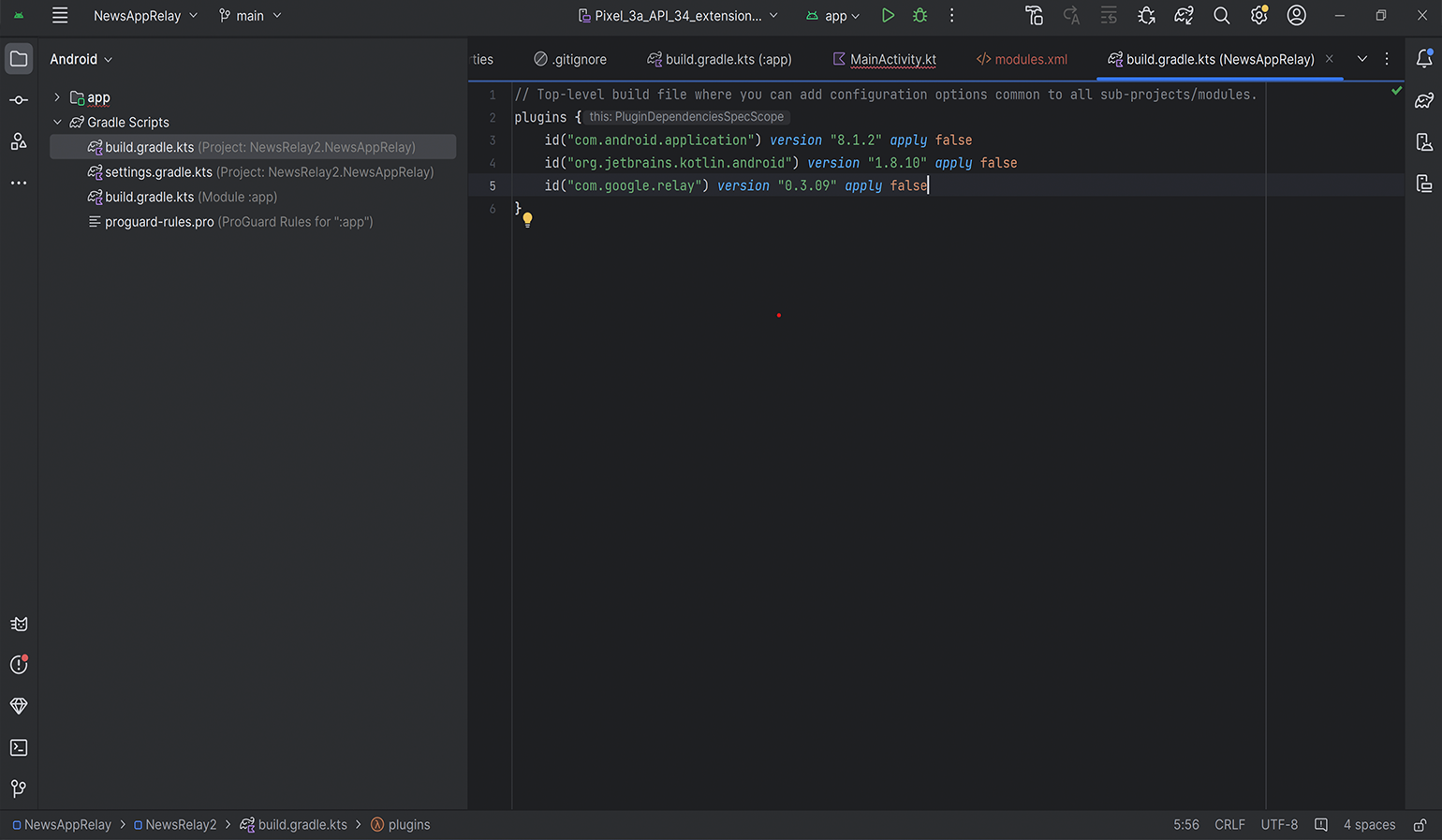Image resolution: width=1442 pixels, height=840 pixels.
Task: Open the Terminal tool window
Action: 19,747
